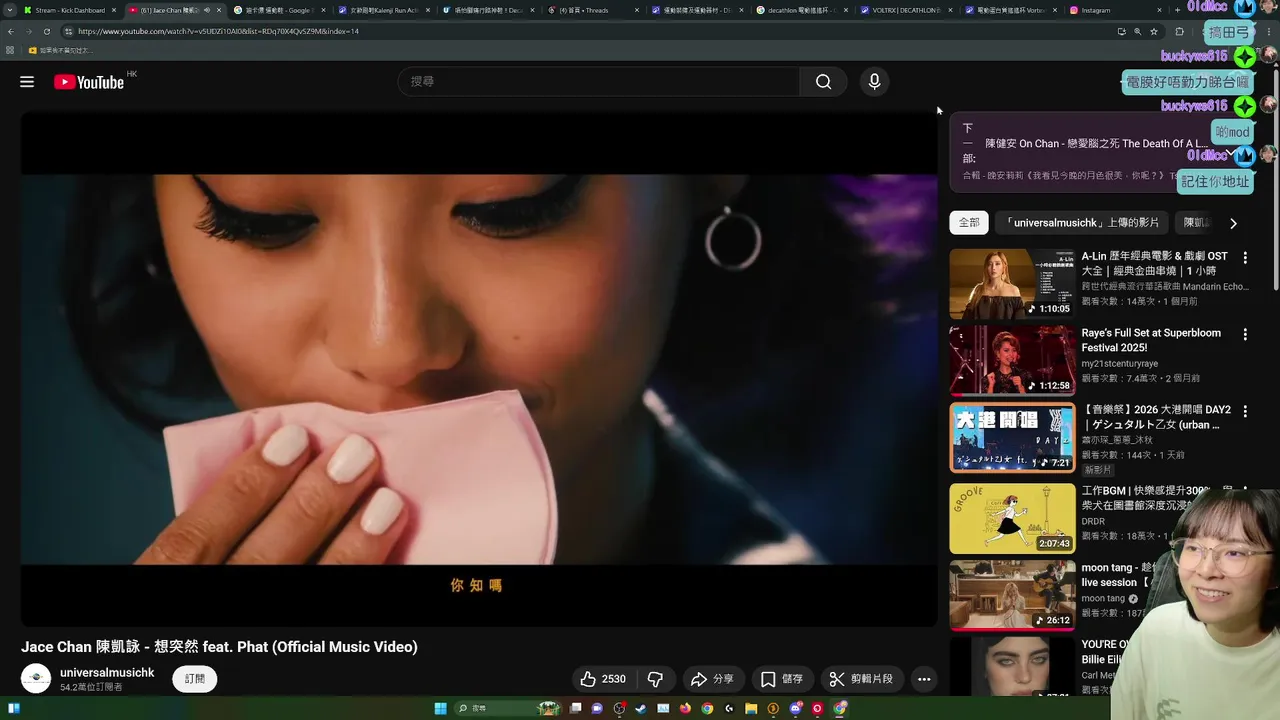Click video title Jace Chan 陳凱詠 - 想突然

[x=219, y=647]
